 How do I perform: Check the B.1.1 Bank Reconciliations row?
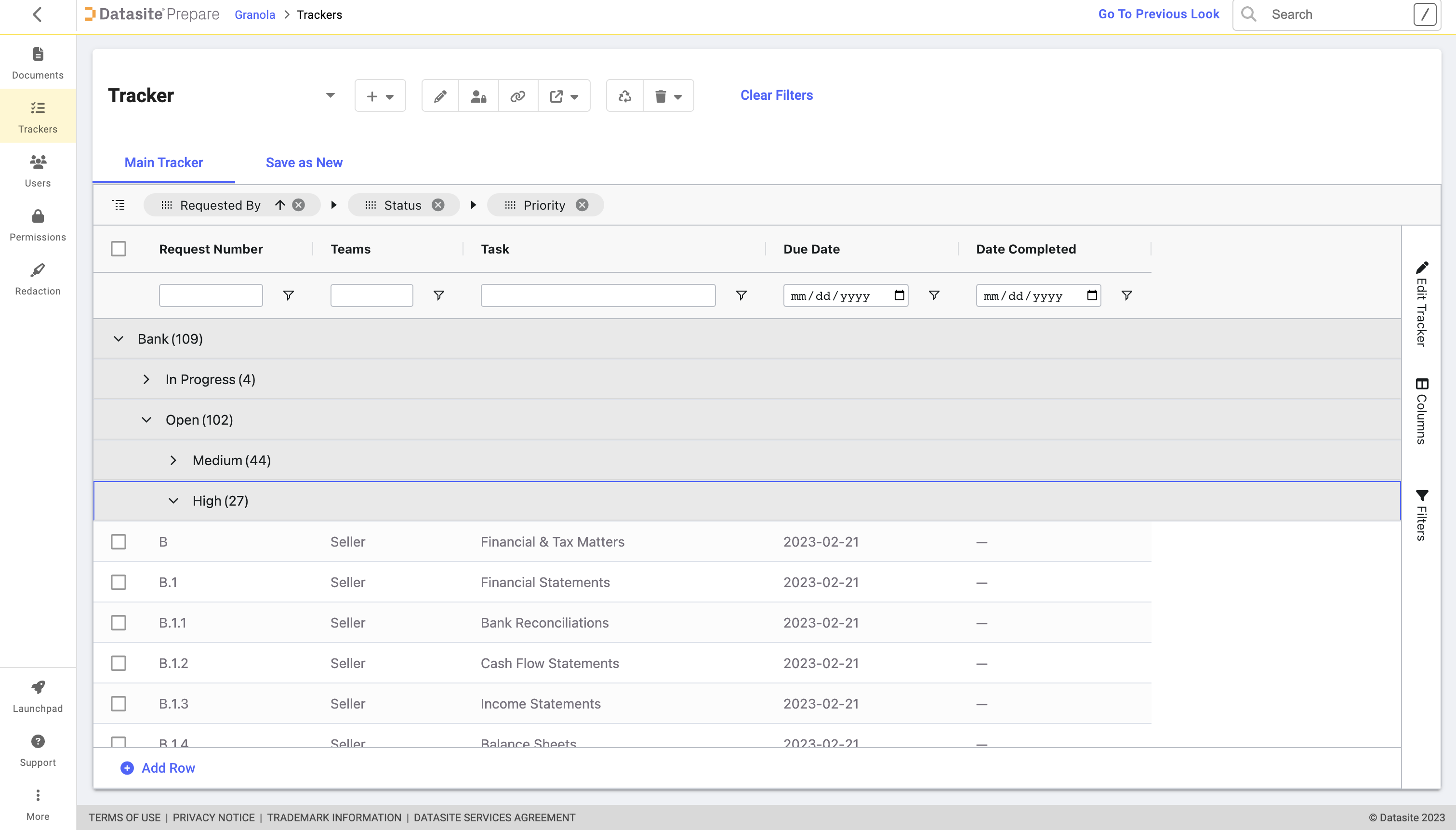[x=119, y=623]
